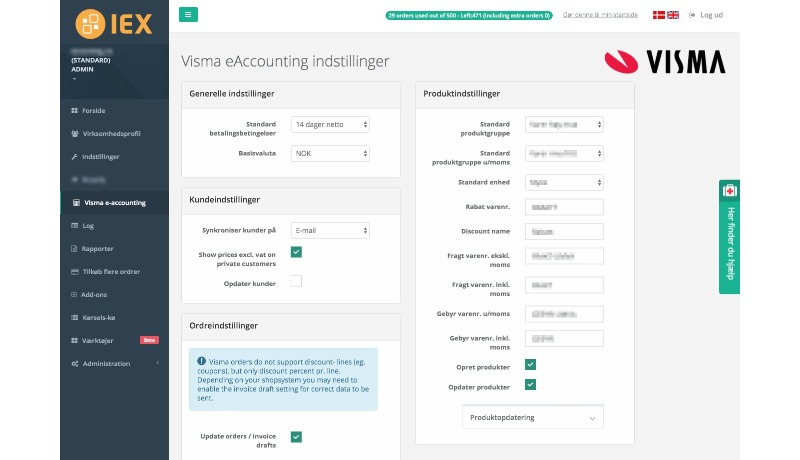Click the Rapporter document icon

coord(74,248)
